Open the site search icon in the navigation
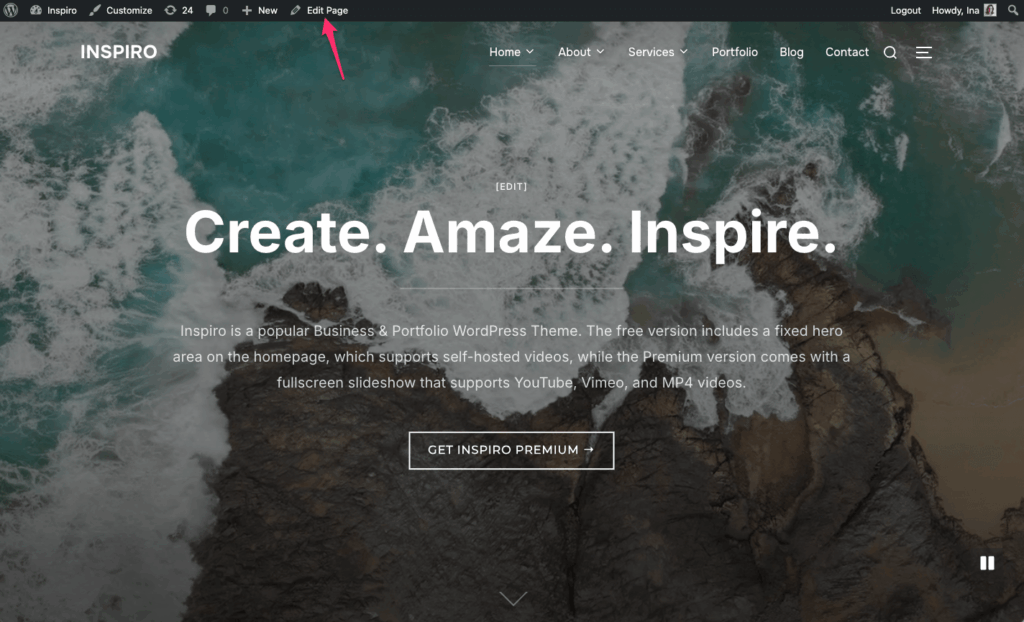This screenshot has height=622, width=1024. point(890,52)
